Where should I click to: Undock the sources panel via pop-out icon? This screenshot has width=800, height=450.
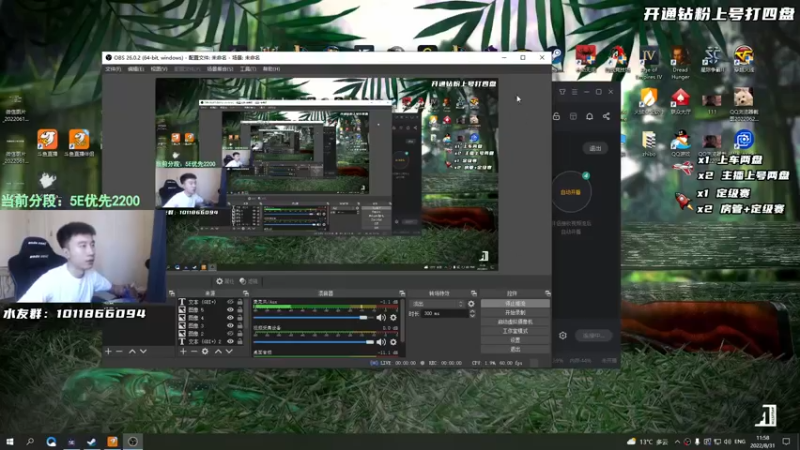coord(246,293)
